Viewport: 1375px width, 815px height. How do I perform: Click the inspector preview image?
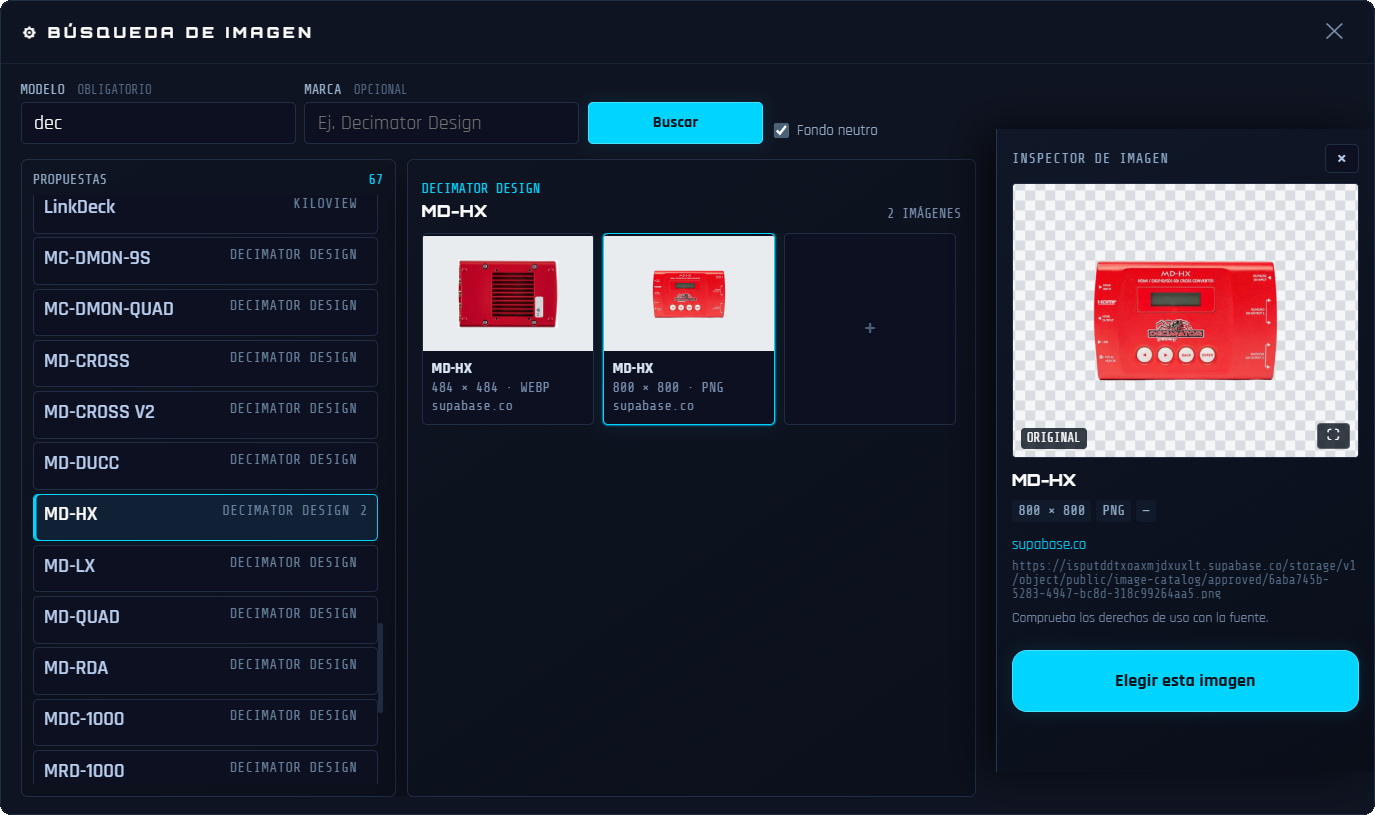coord(1185,320)
